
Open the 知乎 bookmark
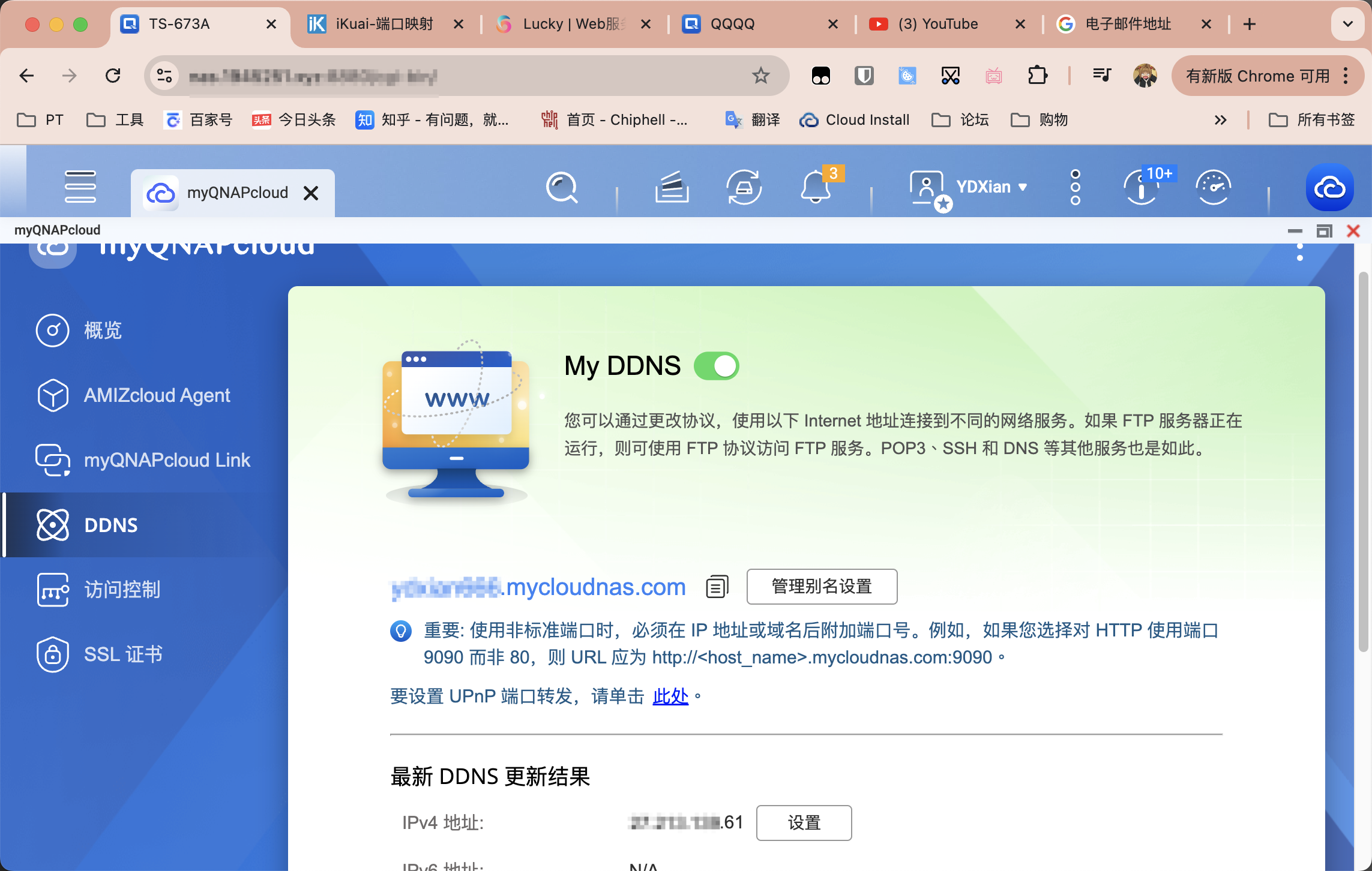point(433,120)
